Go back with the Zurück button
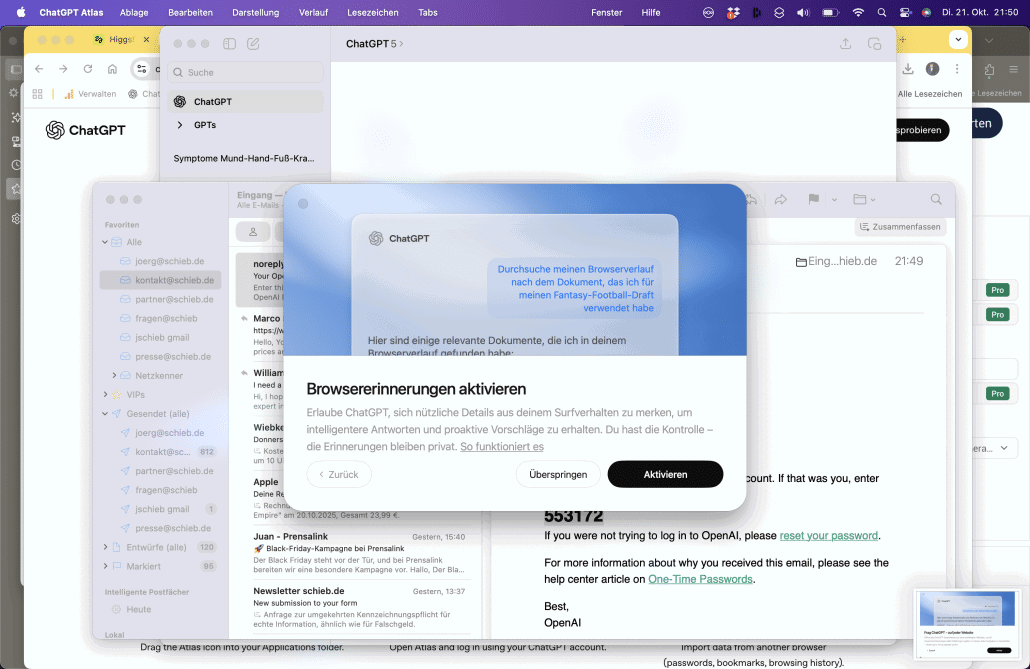The height and width of the screenshot is (669, 1030). point(339,474)
